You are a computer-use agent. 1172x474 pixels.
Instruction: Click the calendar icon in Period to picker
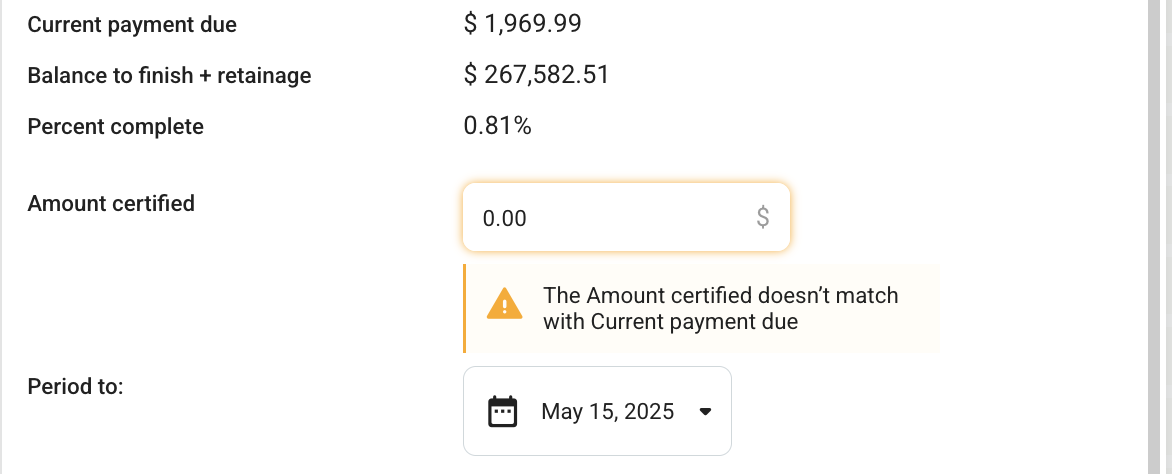point(502,411)
